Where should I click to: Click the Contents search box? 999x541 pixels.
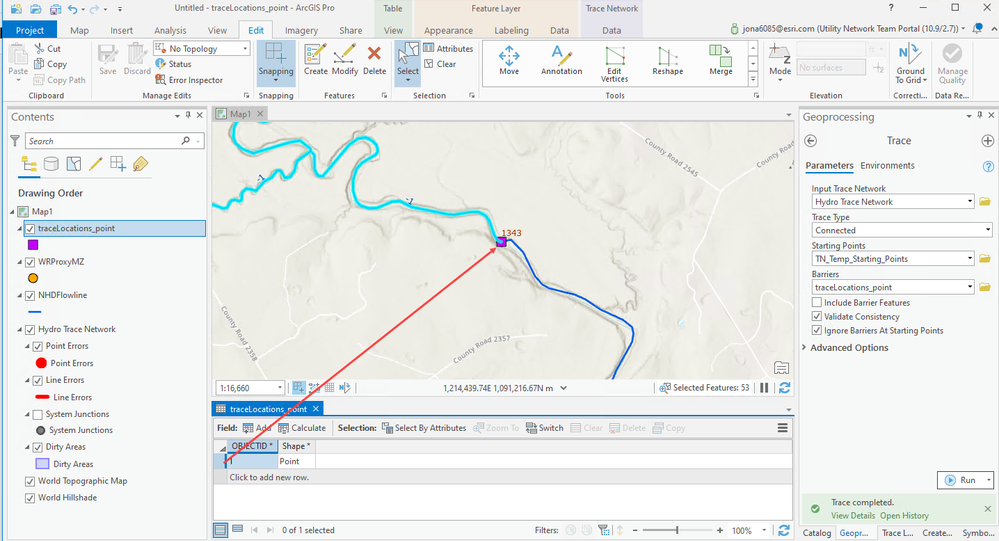tap(115, 141)
